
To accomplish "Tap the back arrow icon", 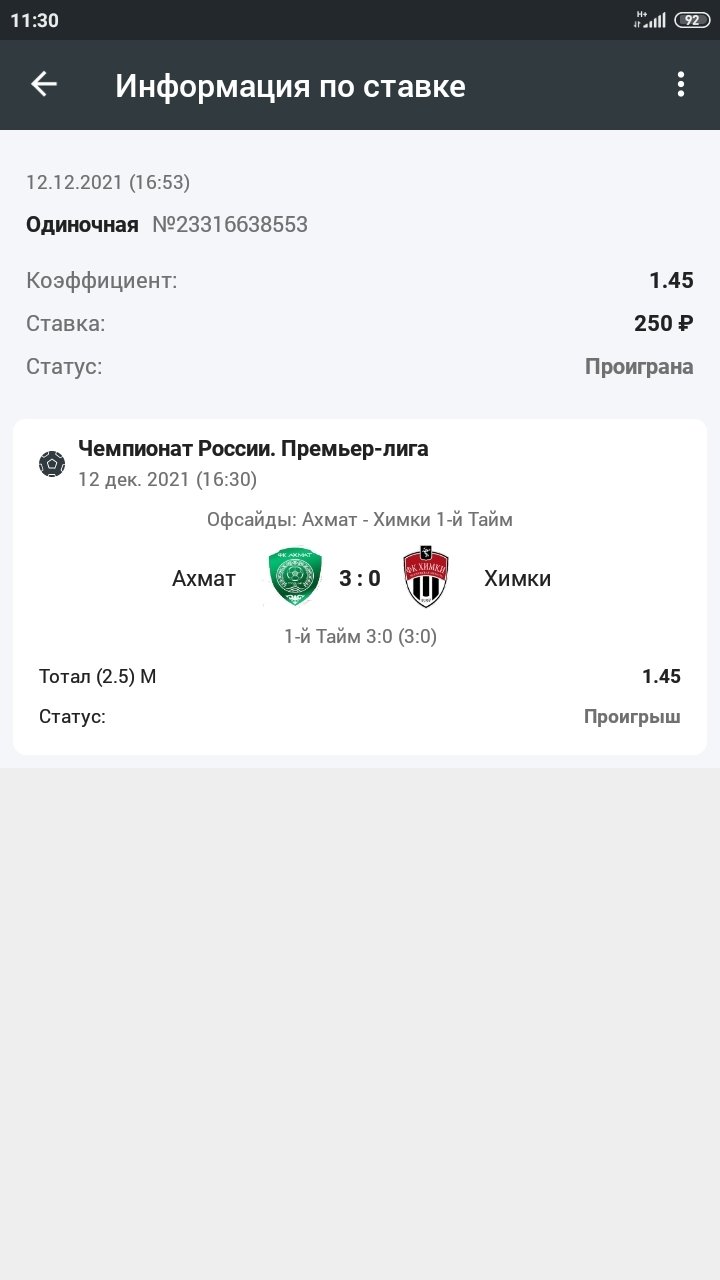I will point(44,85).
